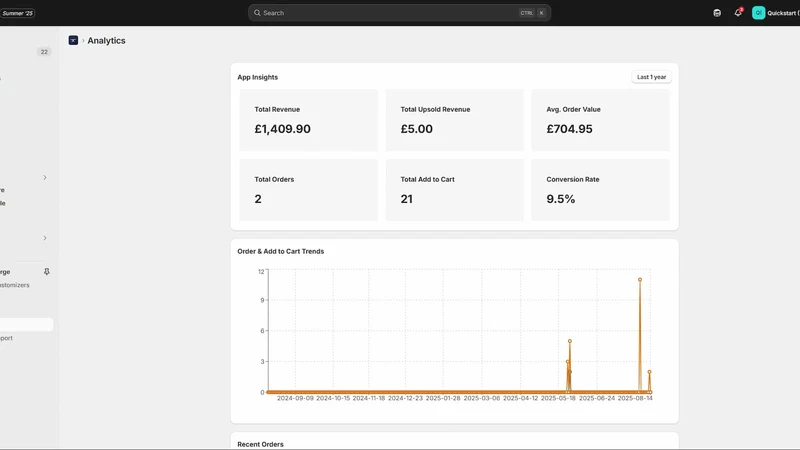Select the Total Orders card
800x450 pixels.
pyautogui.click(x=309, y=190)
